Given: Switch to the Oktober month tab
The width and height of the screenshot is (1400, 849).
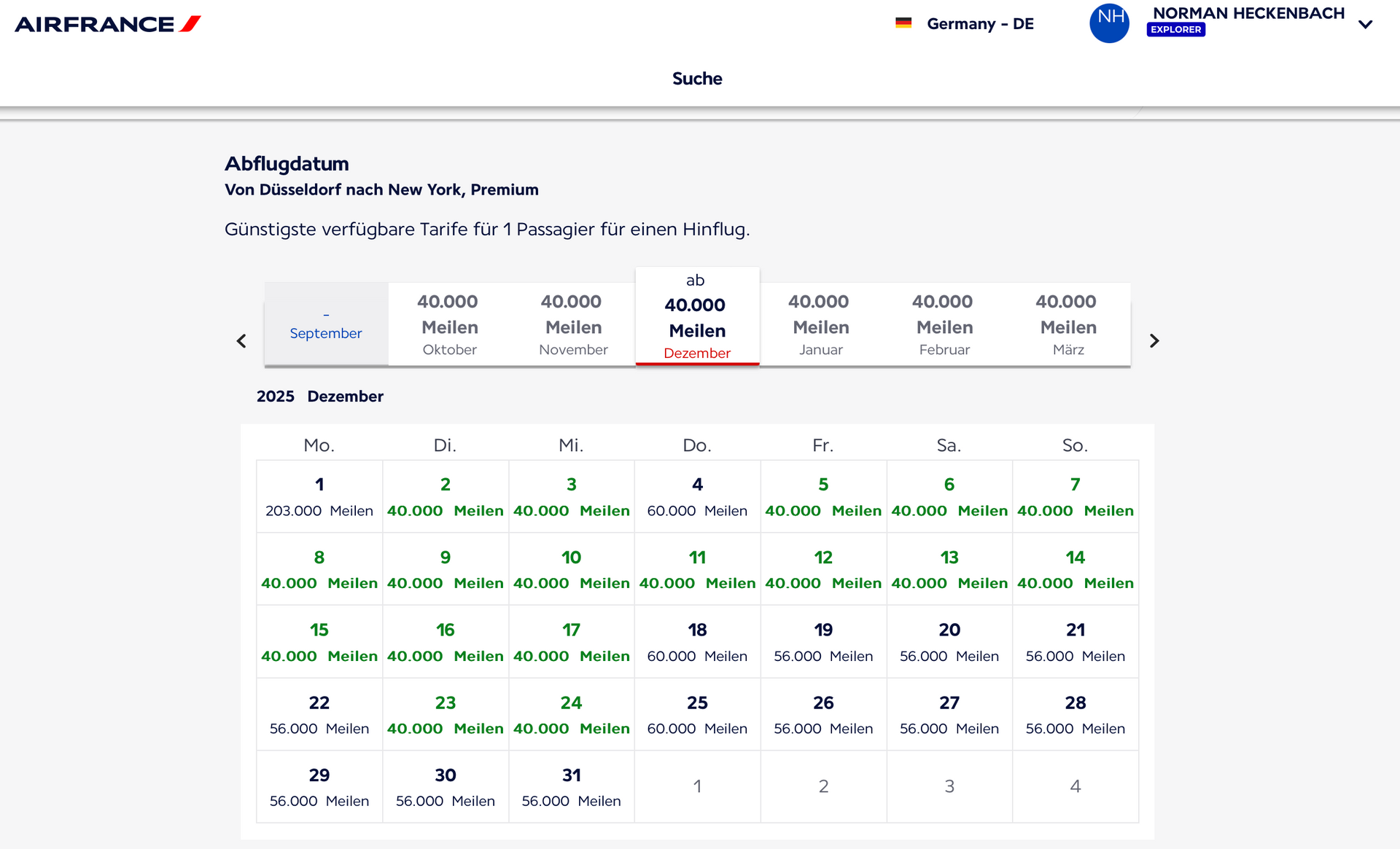Looking at the screenshot, I should (450, 324).
